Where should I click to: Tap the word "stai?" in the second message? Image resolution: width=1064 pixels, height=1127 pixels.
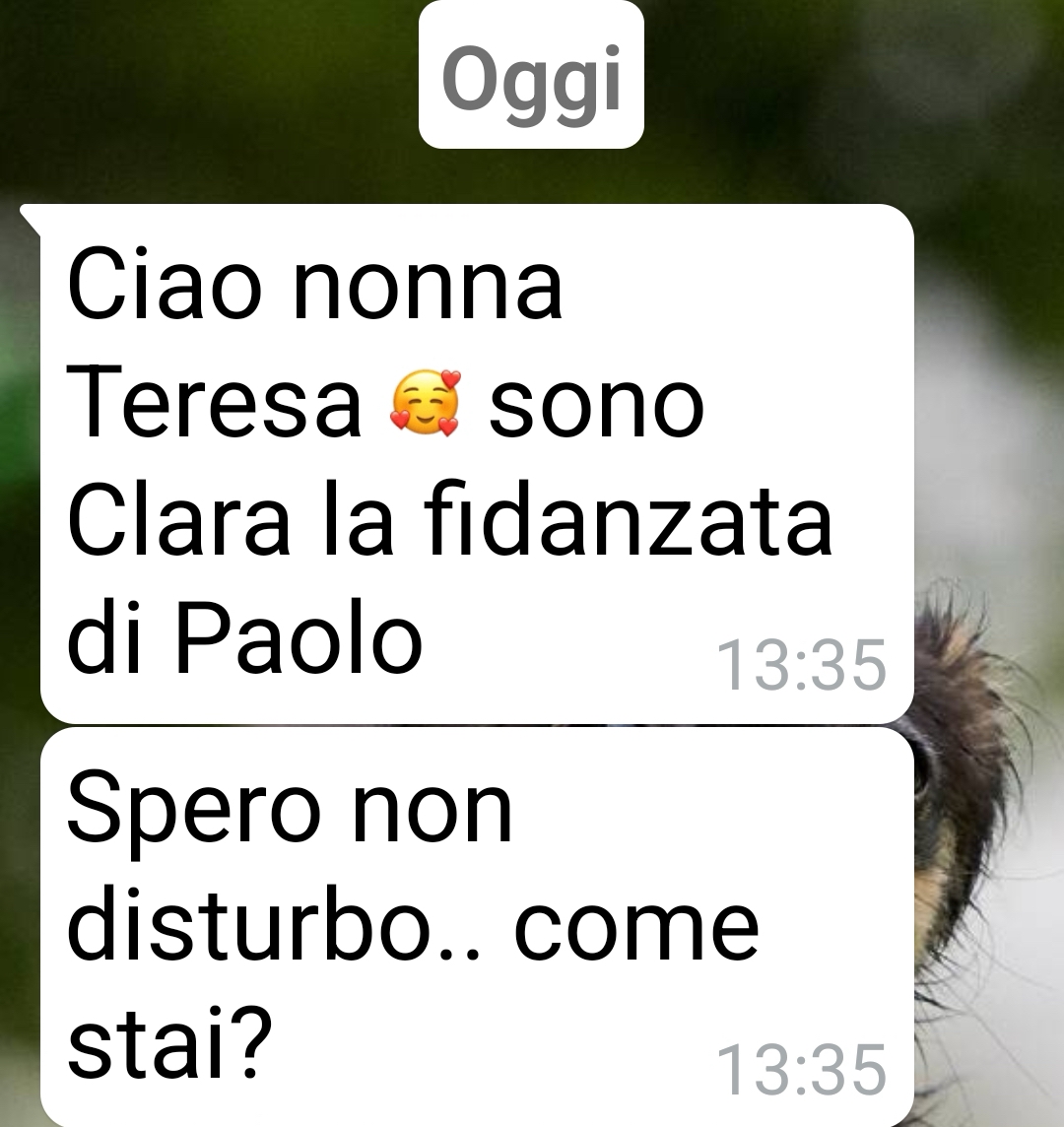click(169, 1041)
